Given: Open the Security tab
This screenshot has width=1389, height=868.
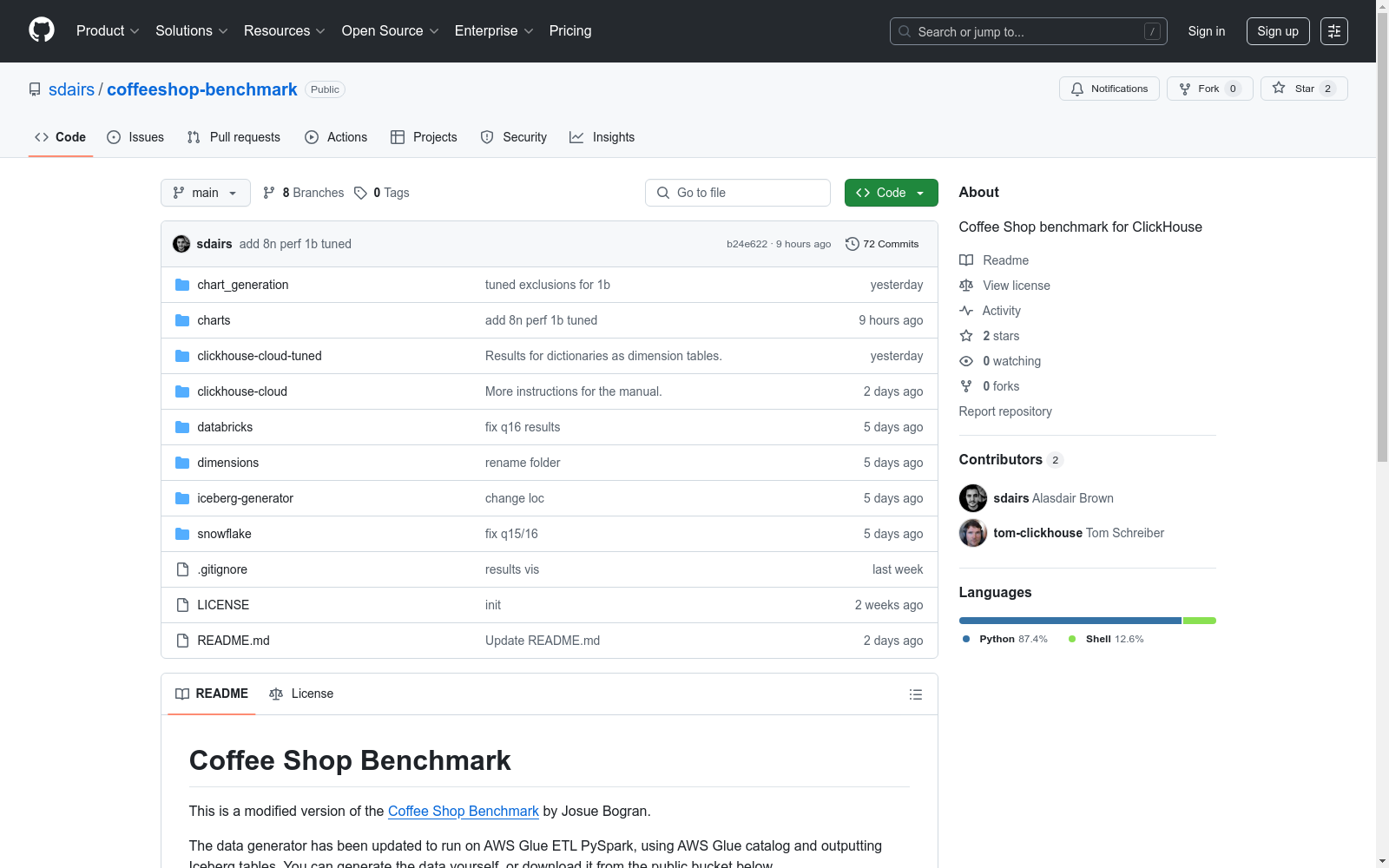Looking at the screenshot, I should 514,137.
